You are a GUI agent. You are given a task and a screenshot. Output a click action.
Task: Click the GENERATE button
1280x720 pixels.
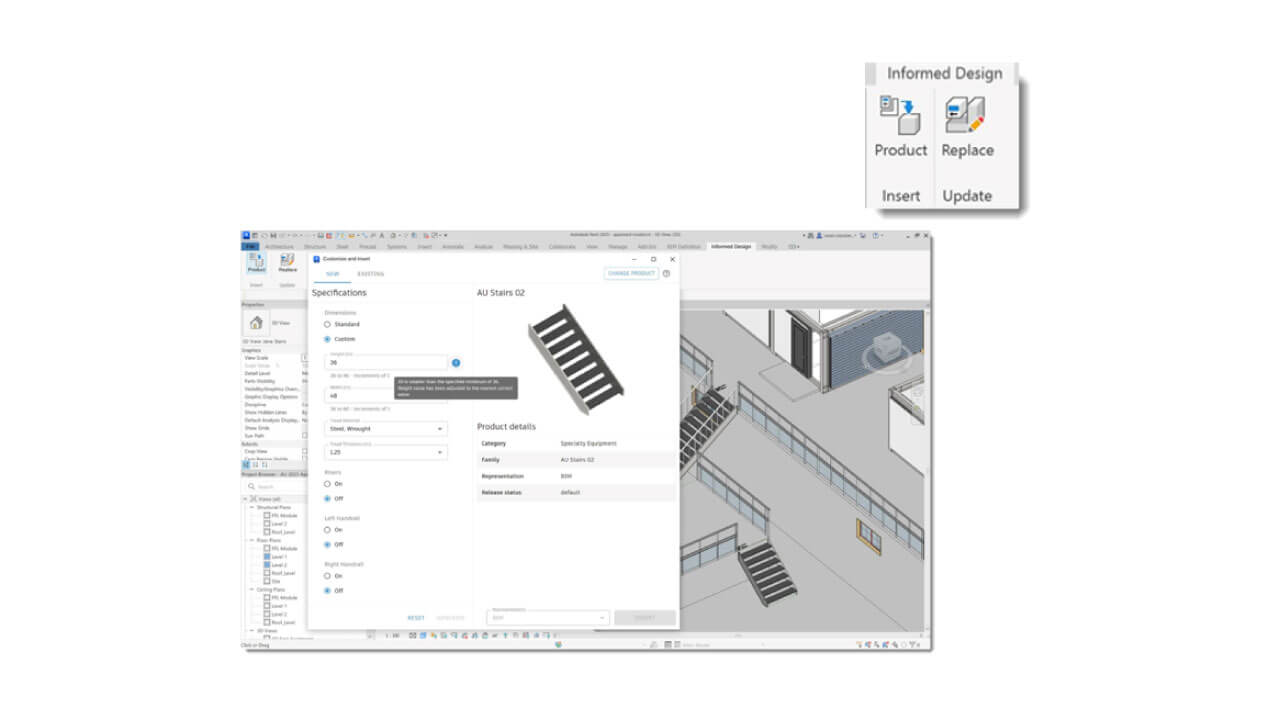pyautogui.click(x=450, y=618)
